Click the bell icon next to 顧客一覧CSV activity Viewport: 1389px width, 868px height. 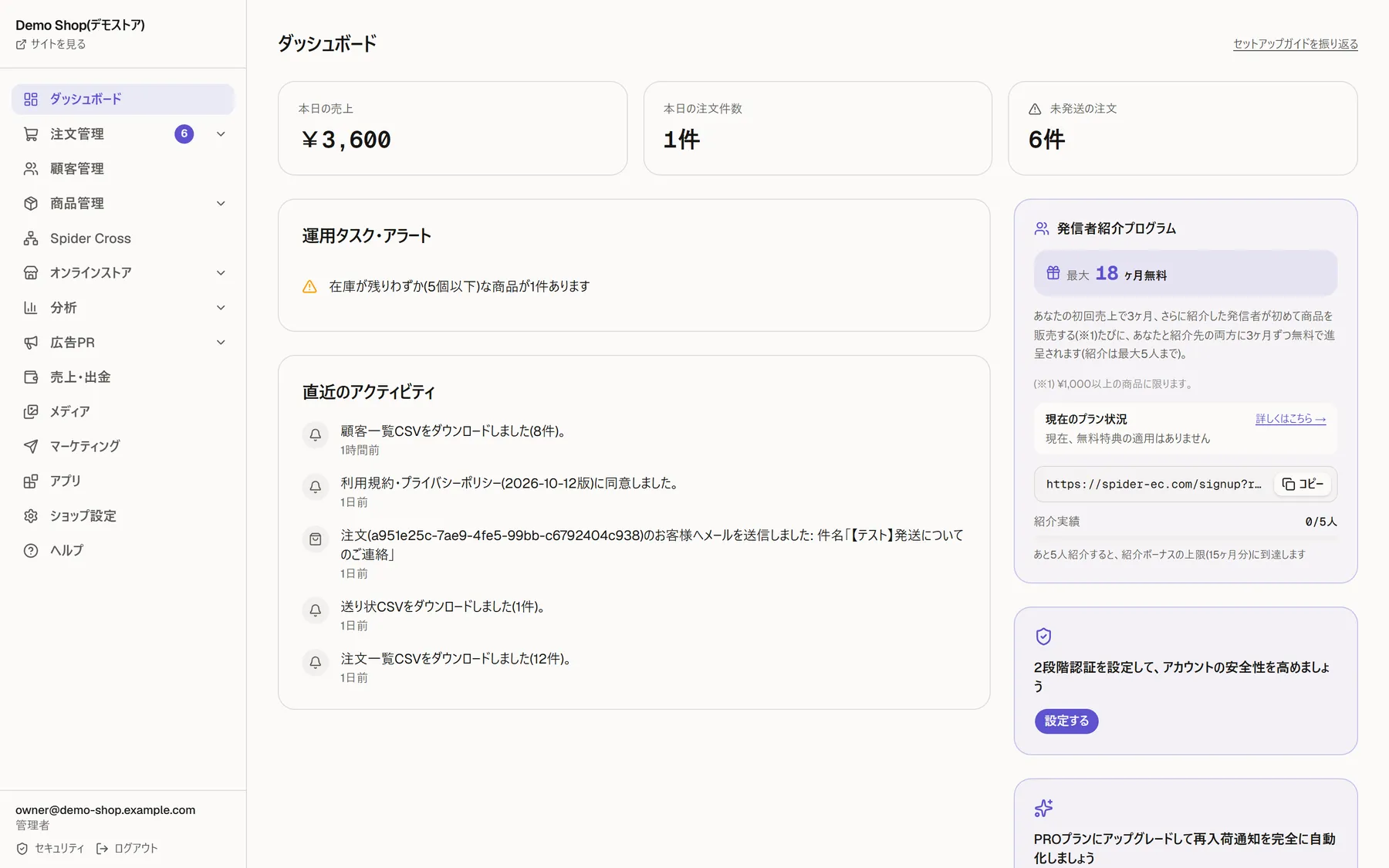point(316,435)
